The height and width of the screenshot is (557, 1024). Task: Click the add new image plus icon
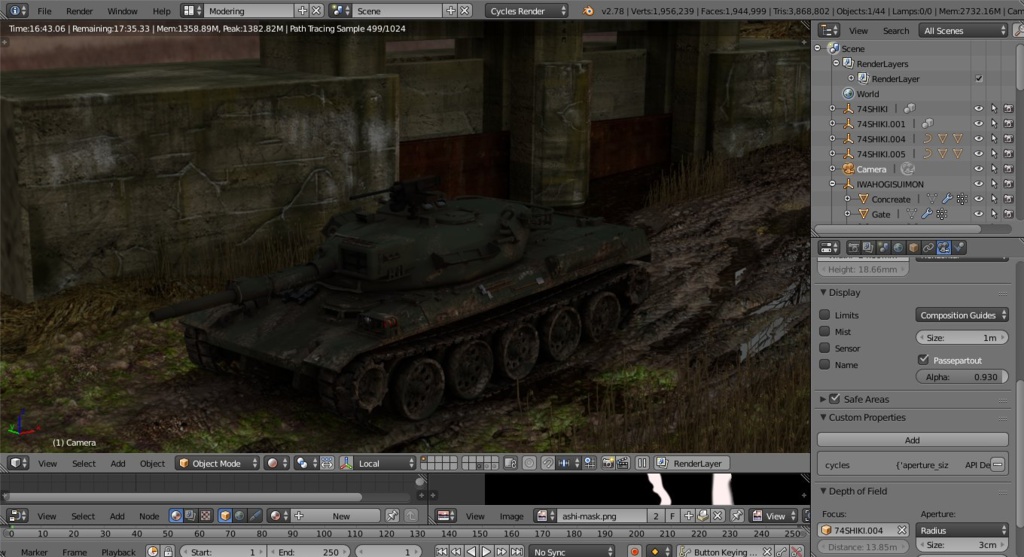(x=688, y=516)
